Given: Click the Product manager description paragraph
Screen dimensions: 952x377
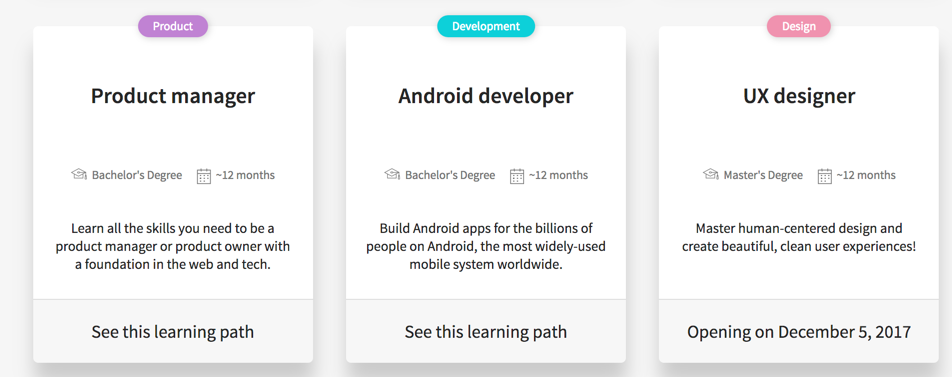Looking at the screenshot, I should [173, 247].
